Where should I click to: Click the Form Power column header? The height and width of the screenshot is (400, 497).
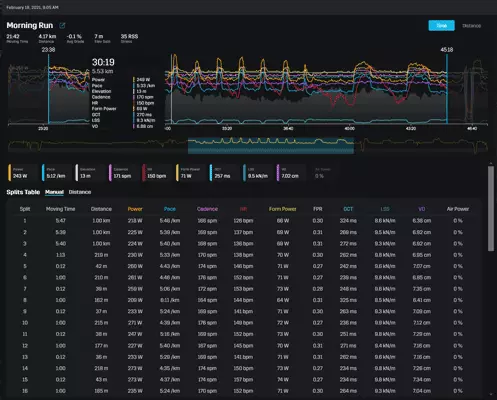(x=283, y=209)
